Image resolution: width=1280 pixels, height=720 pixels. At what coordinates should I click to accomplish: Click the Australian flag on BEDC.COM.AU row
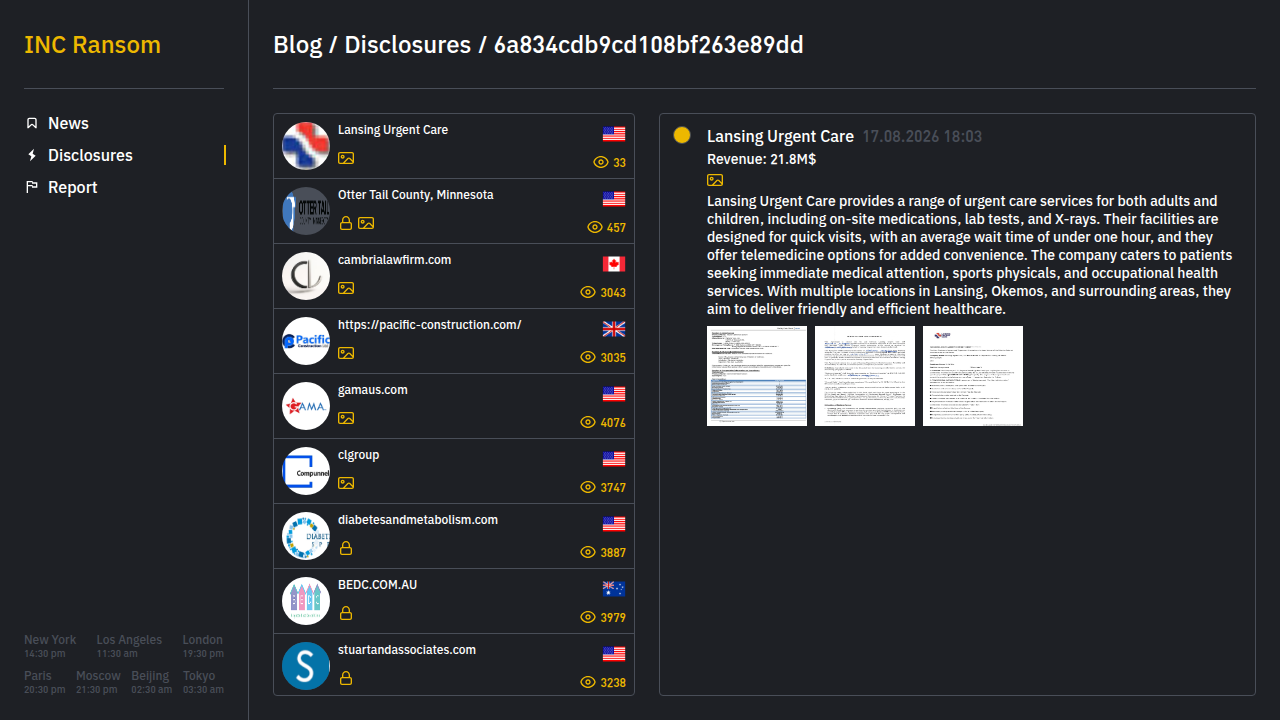pos(614,589)
